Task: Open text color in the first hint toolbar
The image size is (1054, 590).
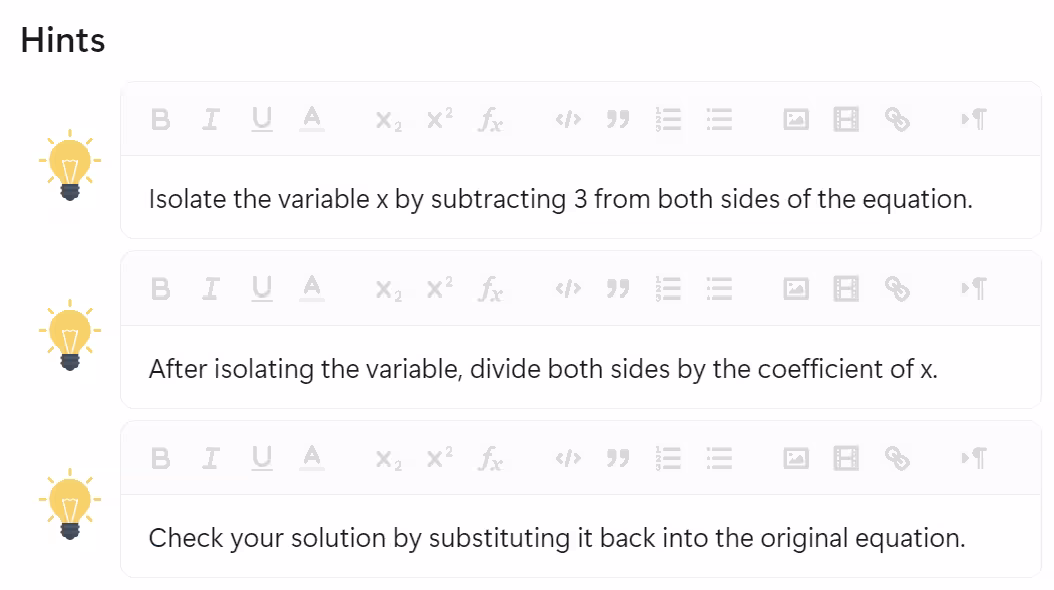Action: point(312,119)
